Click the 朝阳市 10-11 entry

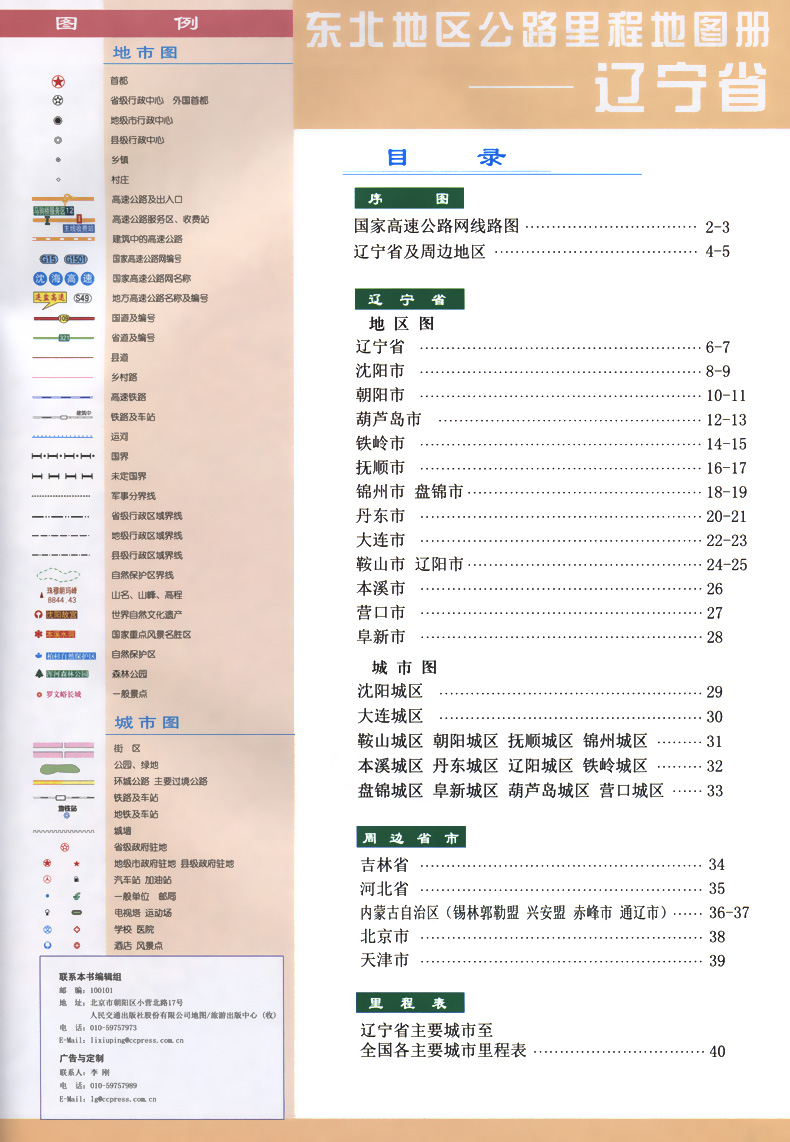(x=551, y=395)
